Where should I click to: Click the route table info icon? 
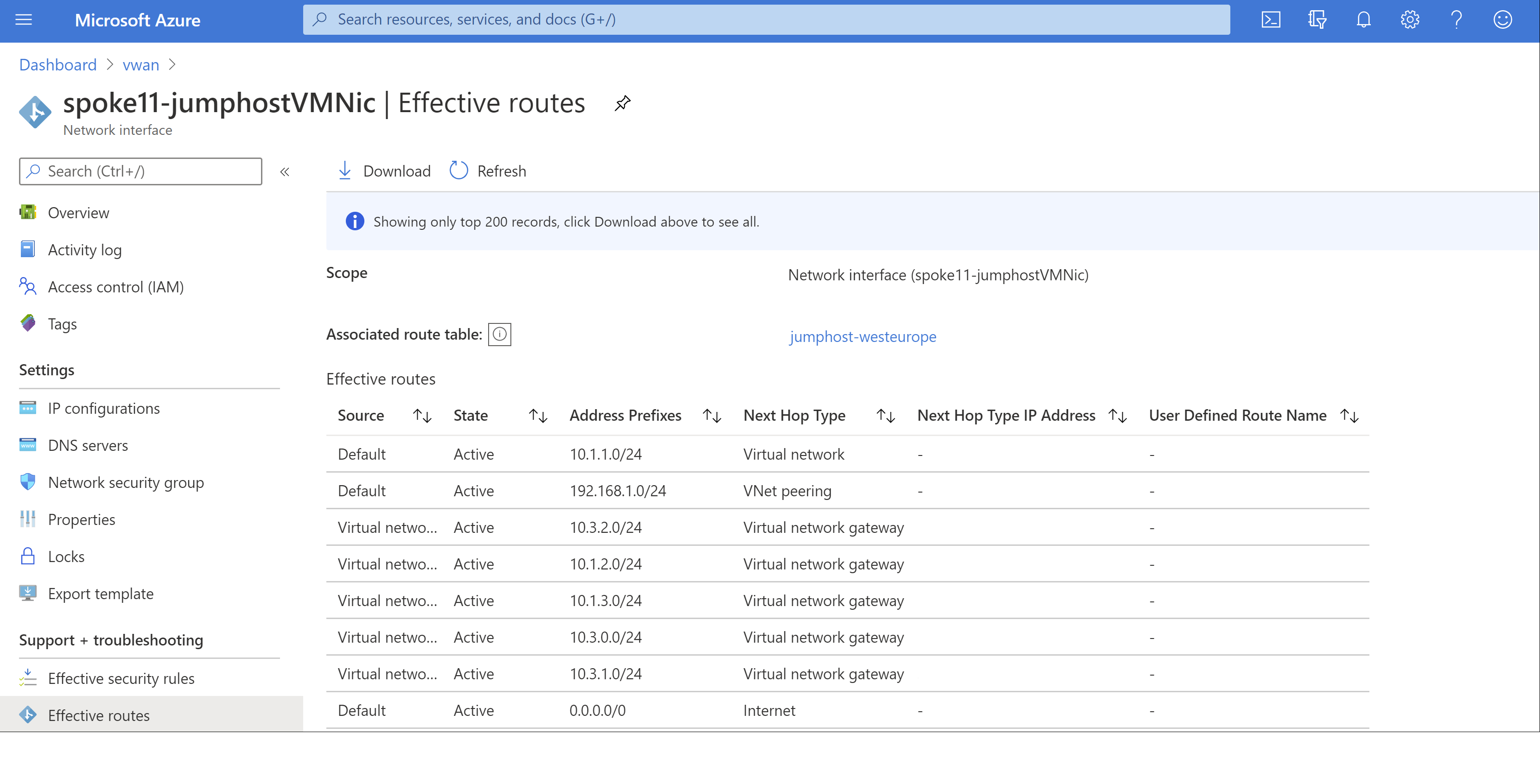(x=499, y=335)
